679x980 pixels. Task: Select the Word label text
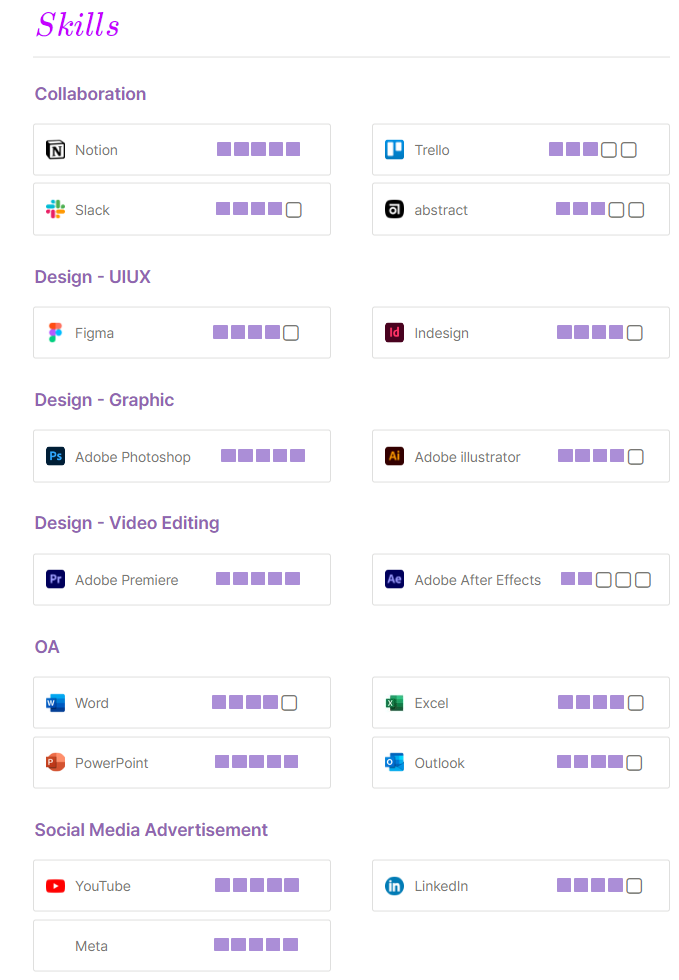pos(92,703)
